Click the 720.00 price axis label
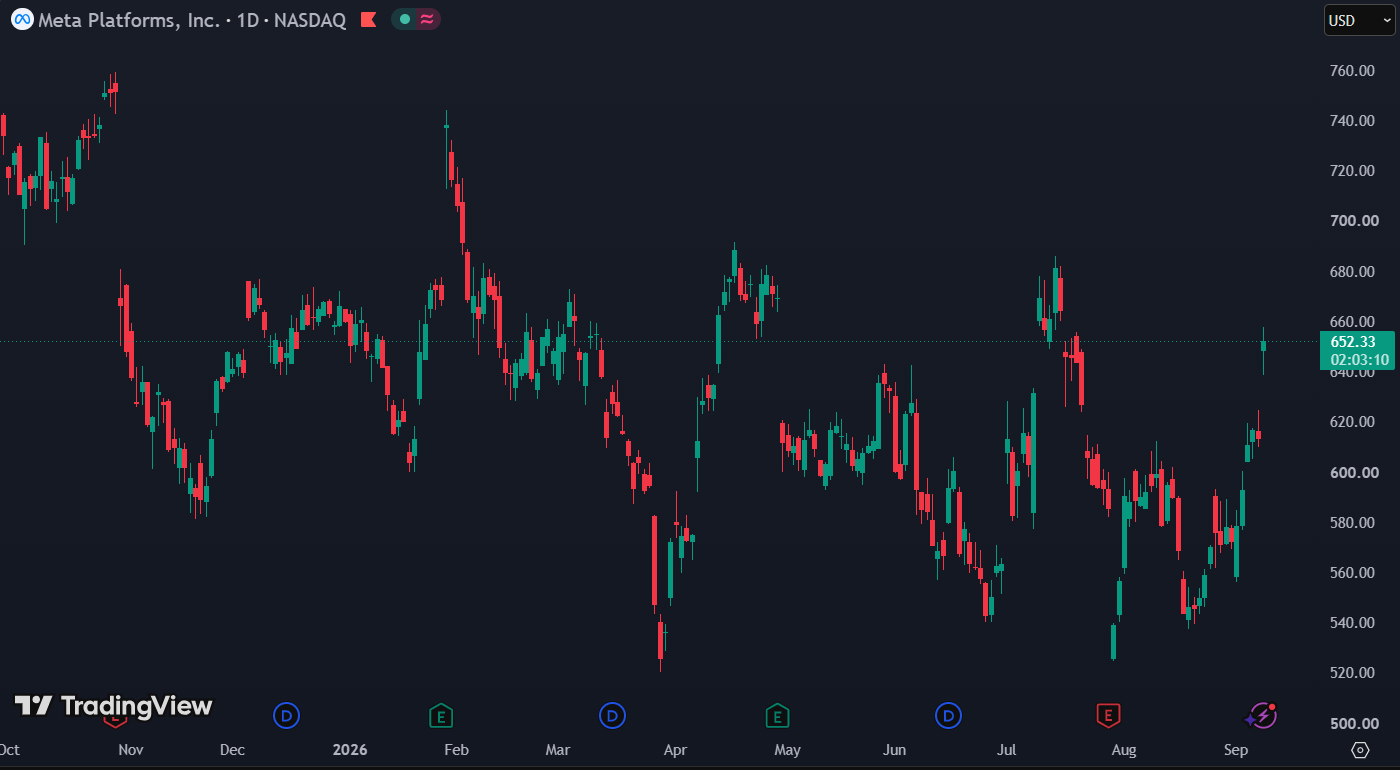This screenshot has height=770, width=1400. pyautogui.click(x=1355, y=171)
